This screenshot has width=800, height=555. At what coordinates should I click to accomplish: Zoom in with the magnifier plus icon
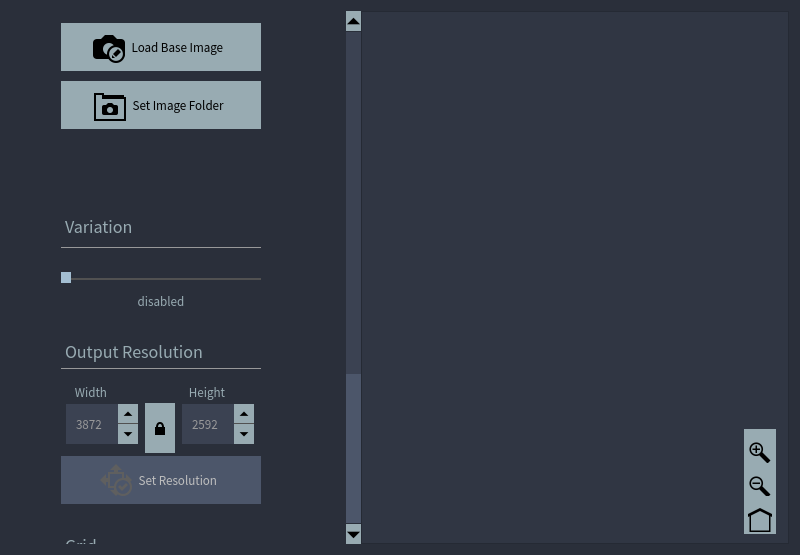pyautogui.click(x=760, y=452)
